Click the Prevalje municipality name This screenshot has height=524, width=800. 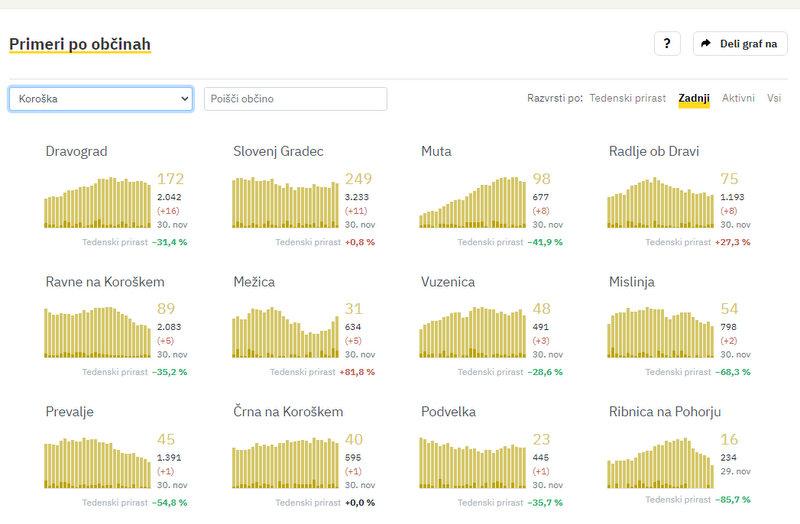[70, 412]
